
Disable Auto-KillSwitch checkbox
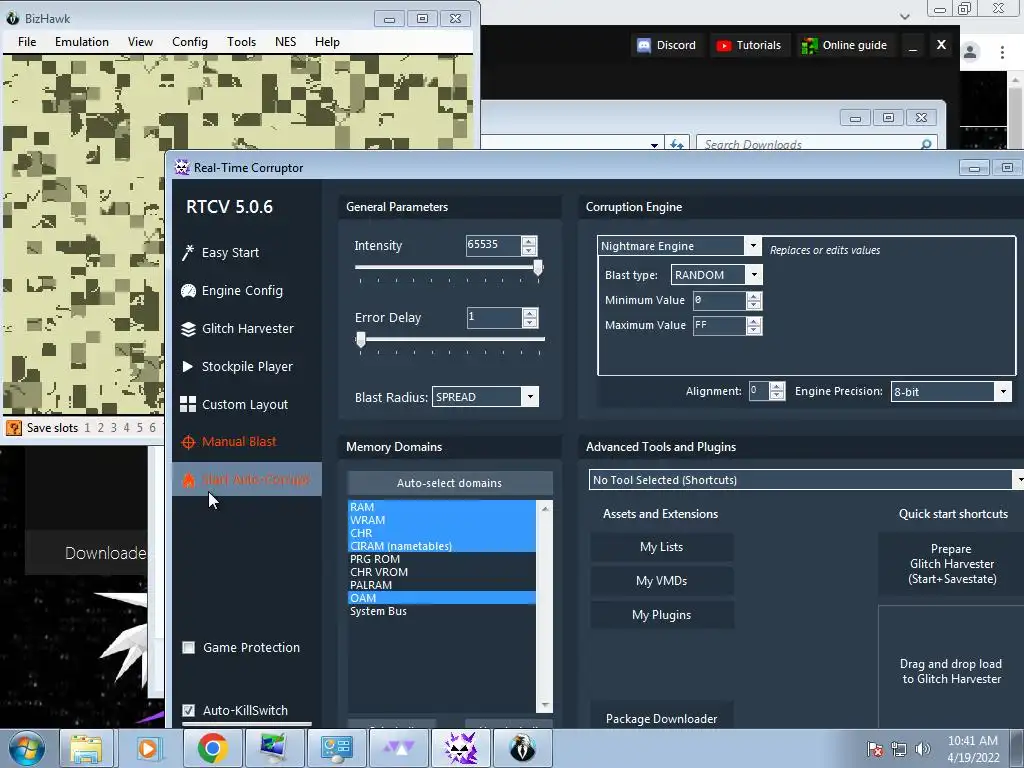(x=189, y=711)
